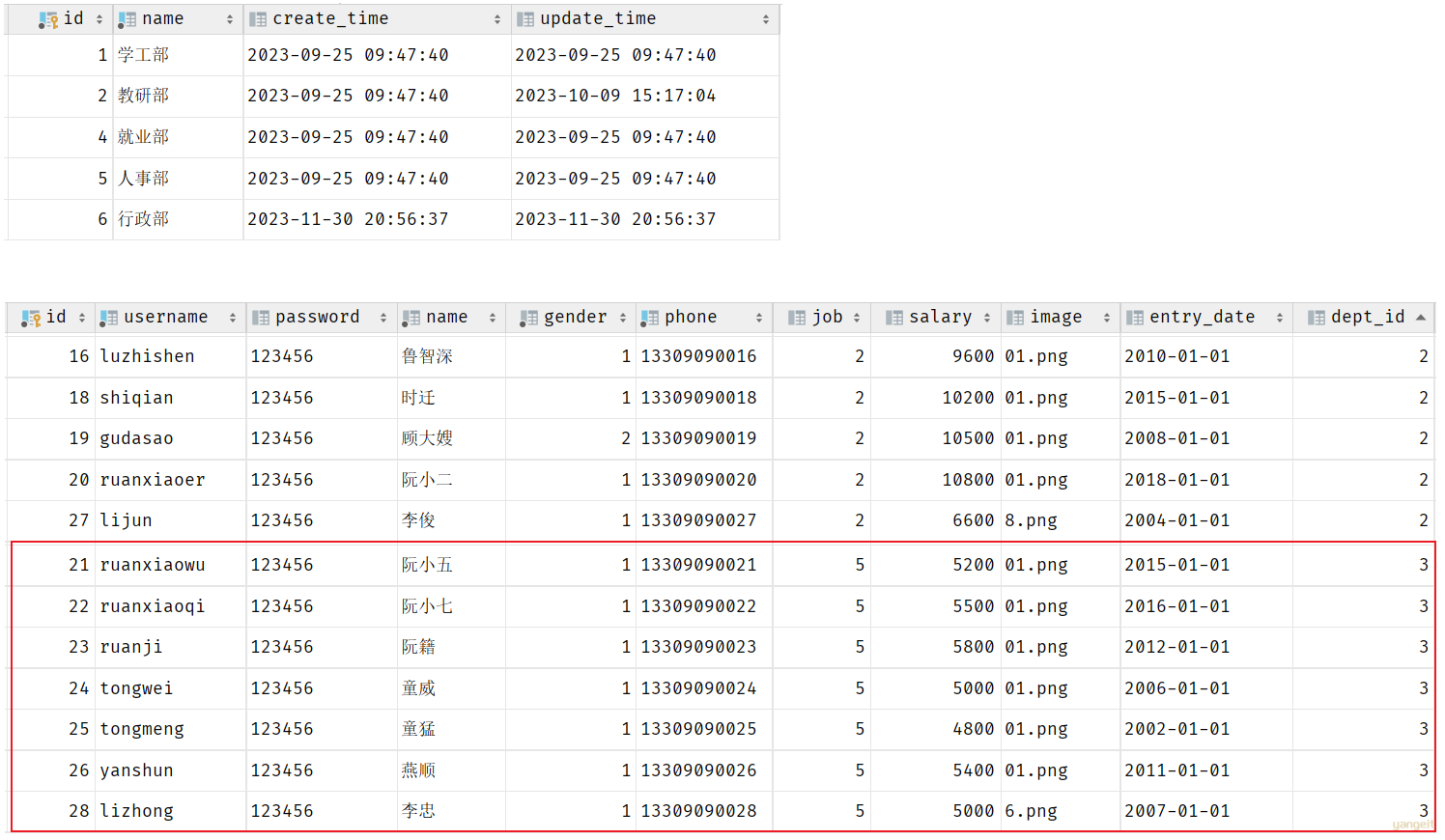The image size is (1445, 840).
Task: Select the 阮籍 name cell
Action: click(x=451, y=647)
